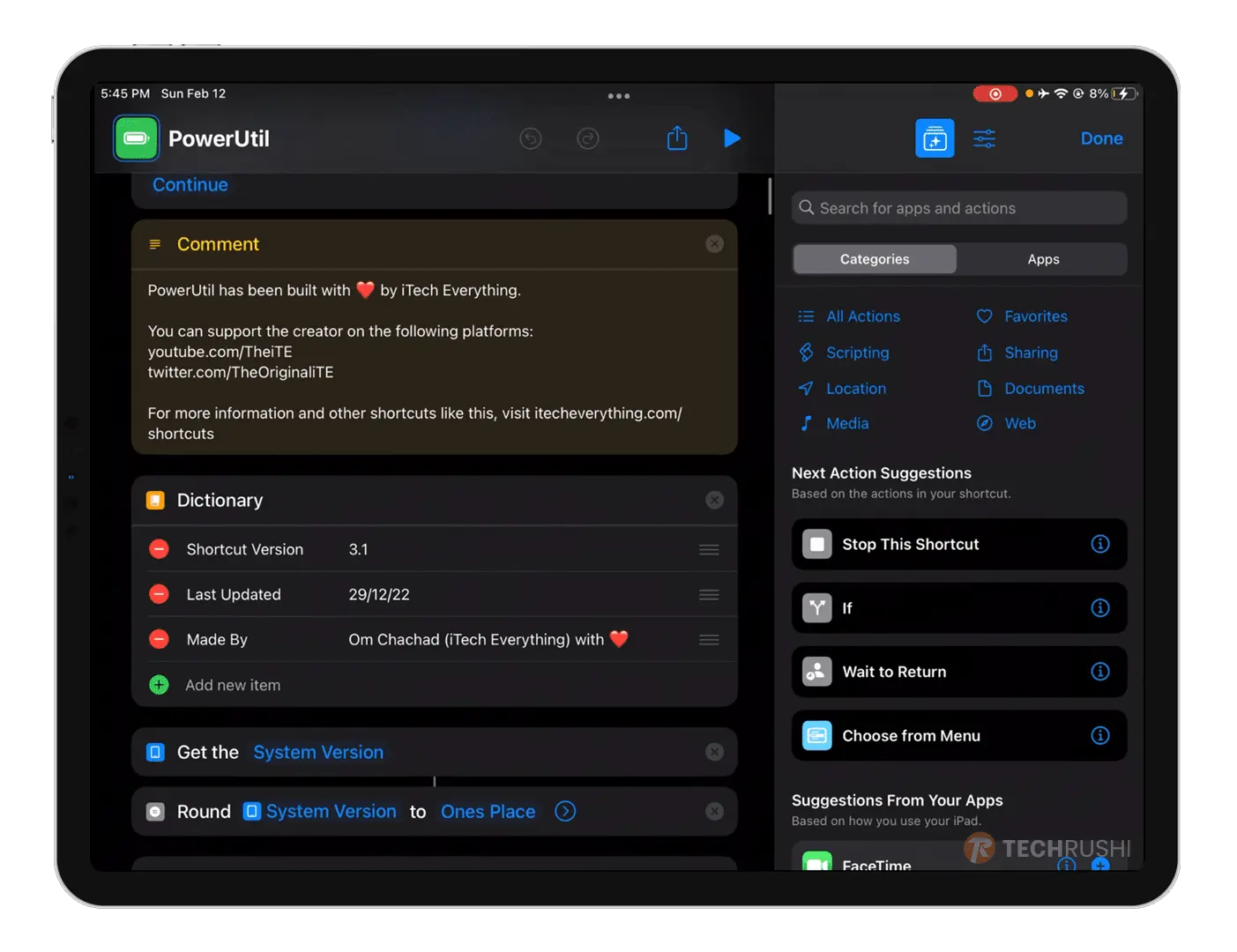Tap the screen recording indicator in status bar
1237x952 pixels.
[995, 93]
